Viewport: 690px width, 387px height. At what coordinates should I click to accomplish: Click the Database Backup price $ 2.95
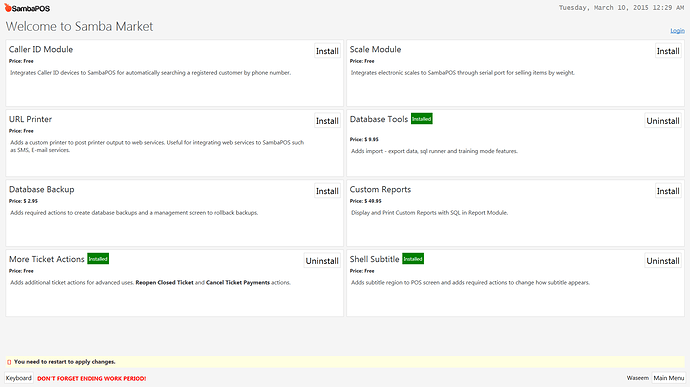pos(23,201)
